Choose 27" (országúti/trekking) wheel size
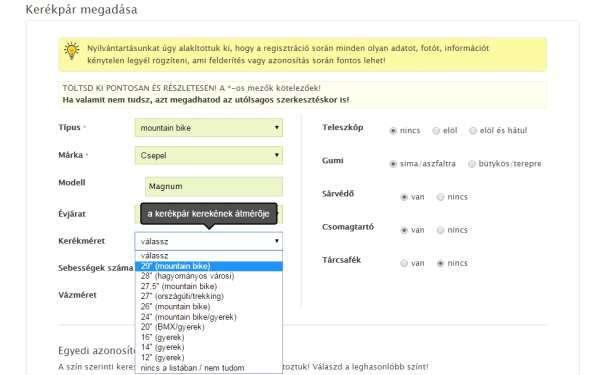 209,297
